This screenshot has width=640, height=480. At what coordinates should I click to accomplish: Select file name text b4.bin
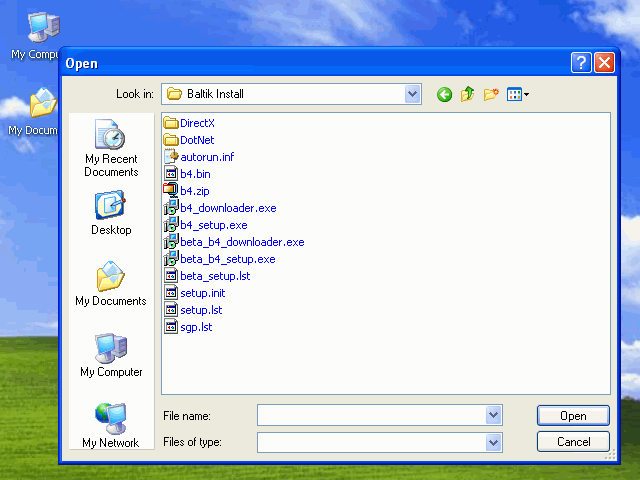pos(195,174)
